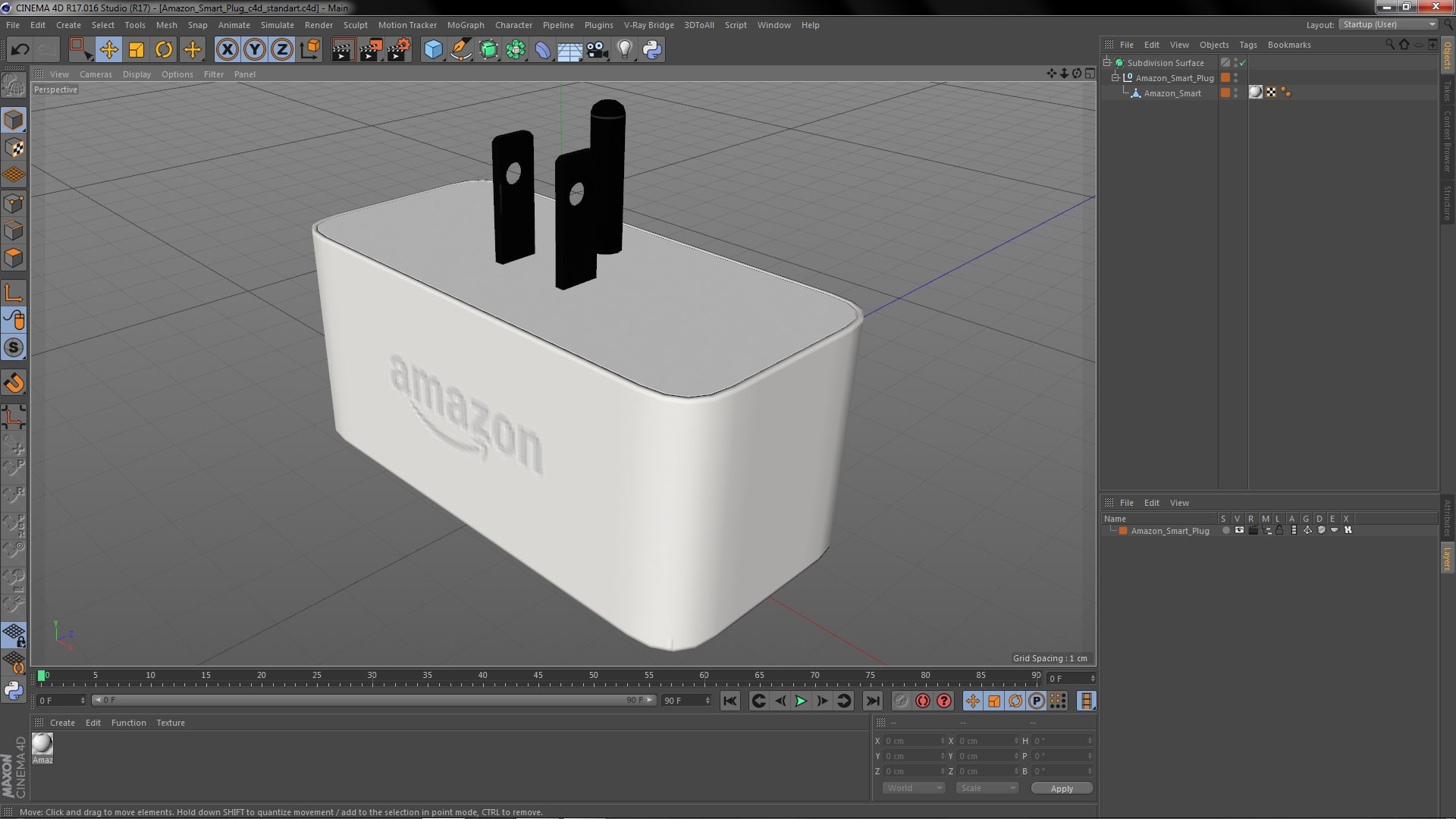Open the viewport Cameras menu
This screenshot has width=1456, height=819.
pyautogui.click(x=96, y=74)
